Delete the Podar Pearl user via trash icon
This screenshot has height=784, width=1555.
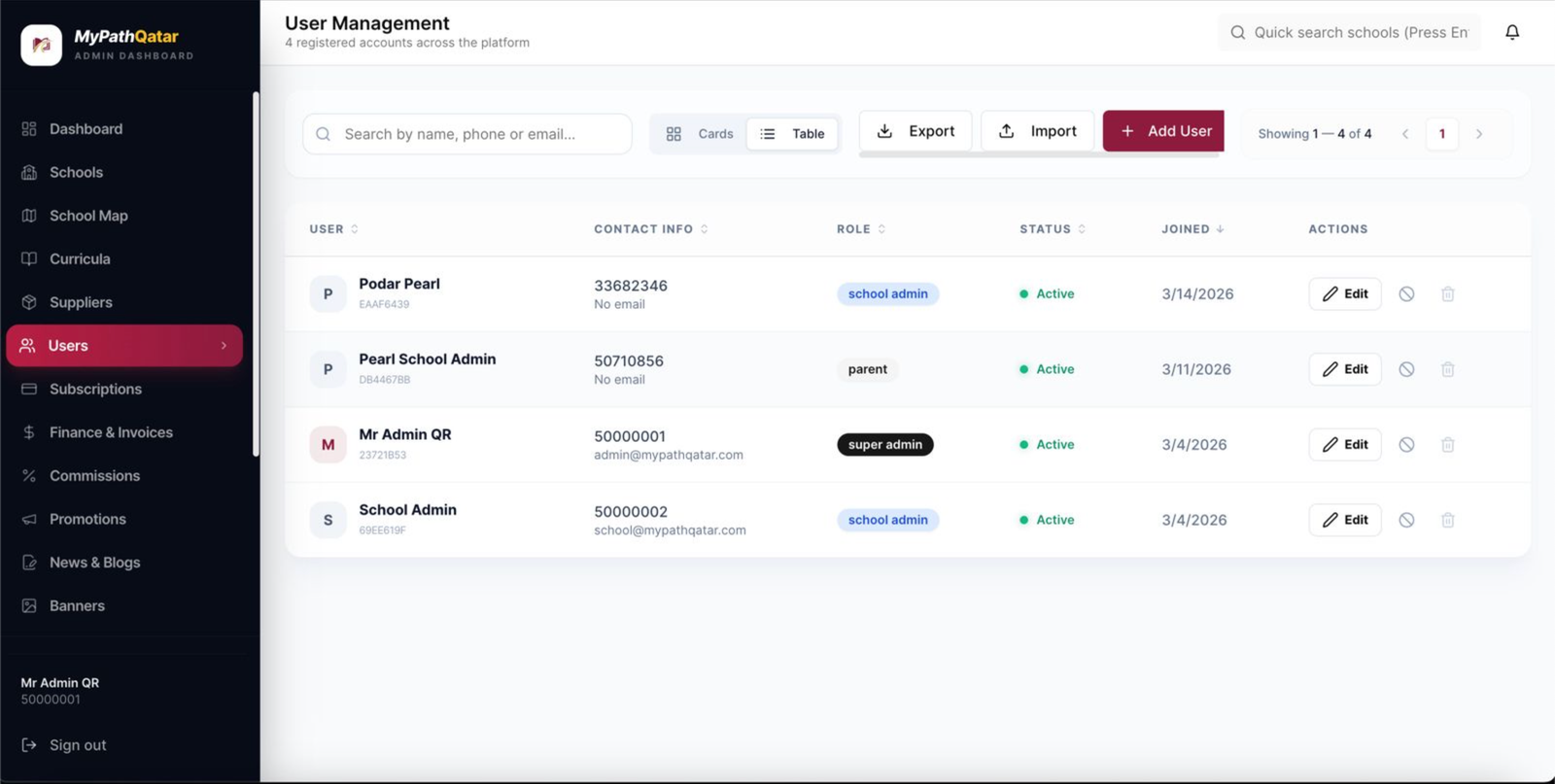coord(1447,294)
